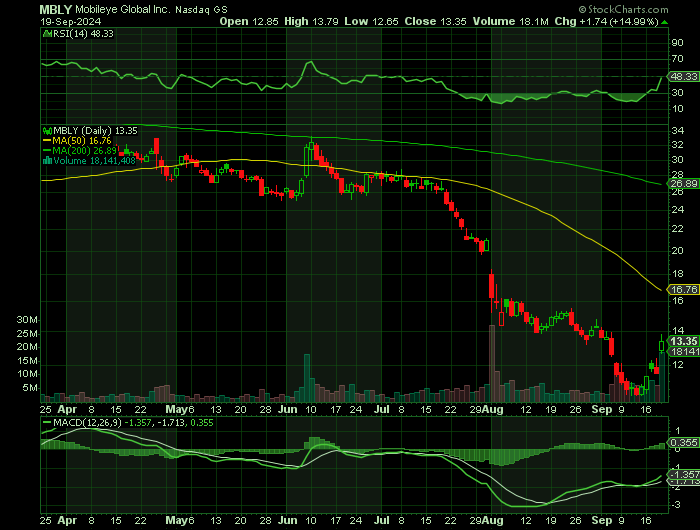Click the RSI line icon before RSI(14)

point(47,33)
